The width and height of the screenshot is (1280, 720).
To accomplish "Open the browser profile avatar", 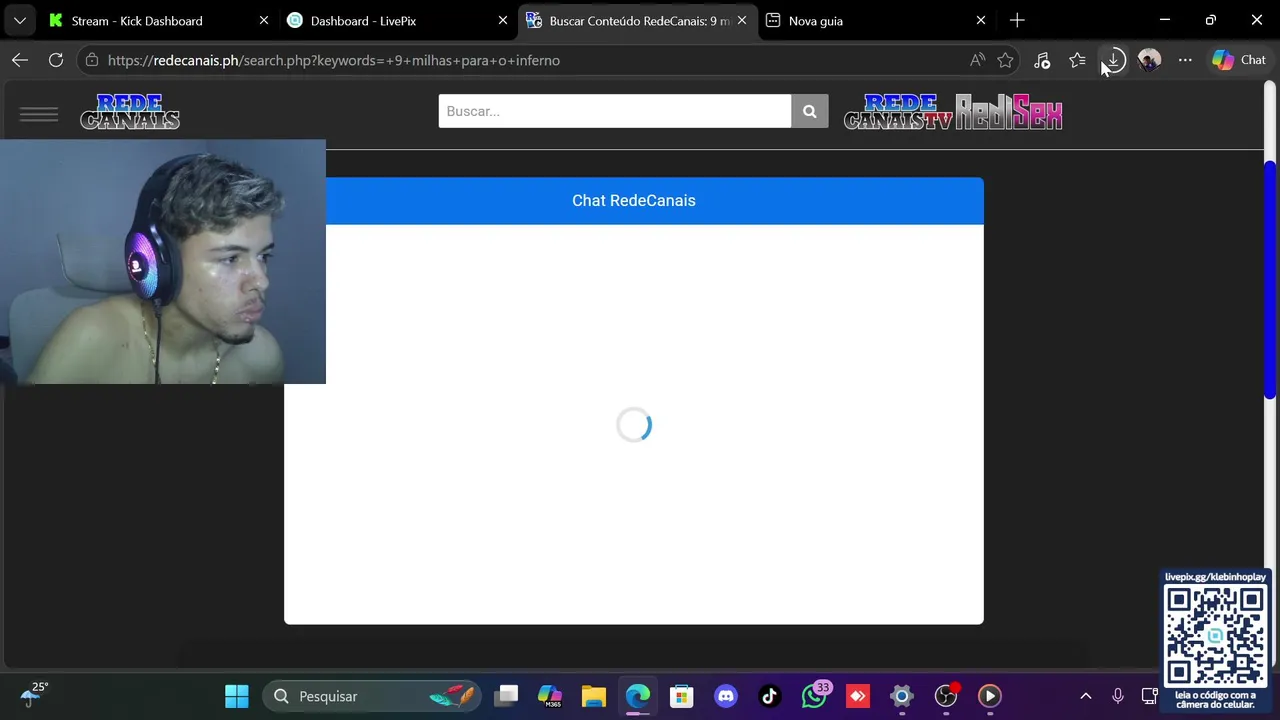I will [x=1149, y=60].
